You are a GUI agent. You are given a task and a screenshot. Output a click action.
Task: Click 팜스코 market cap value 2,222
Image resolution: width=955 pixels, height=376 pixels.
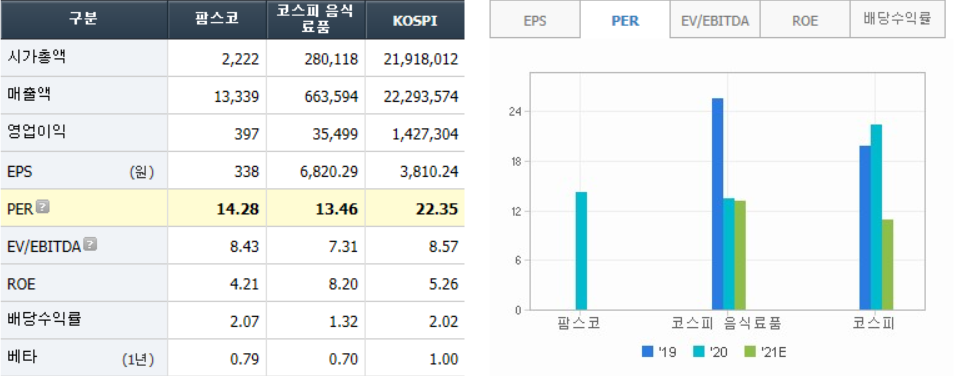[x=241, y=59]
